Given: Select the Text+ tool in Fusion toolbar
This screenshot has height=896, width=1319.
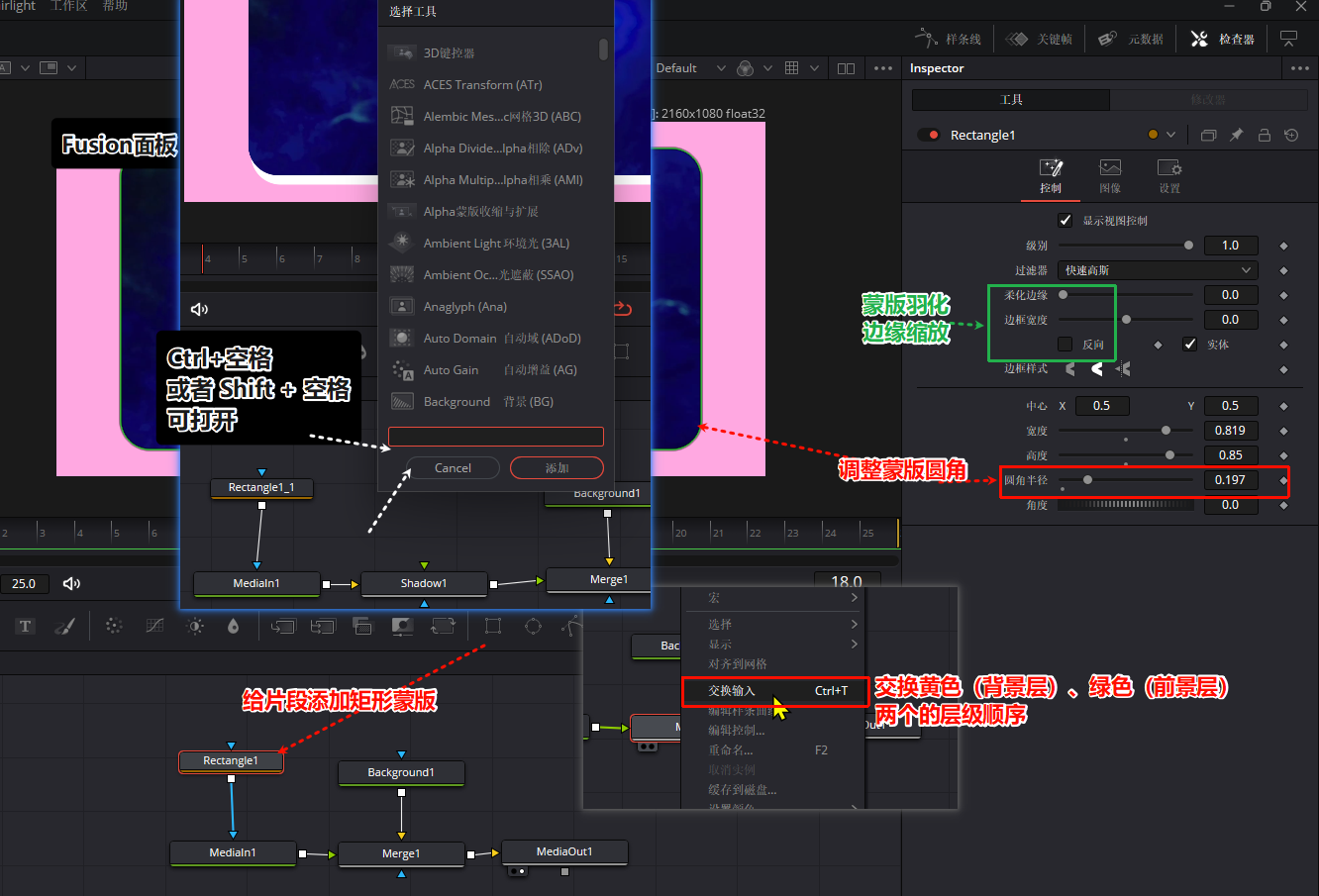Looking at the screenshot, I should 26,626.
